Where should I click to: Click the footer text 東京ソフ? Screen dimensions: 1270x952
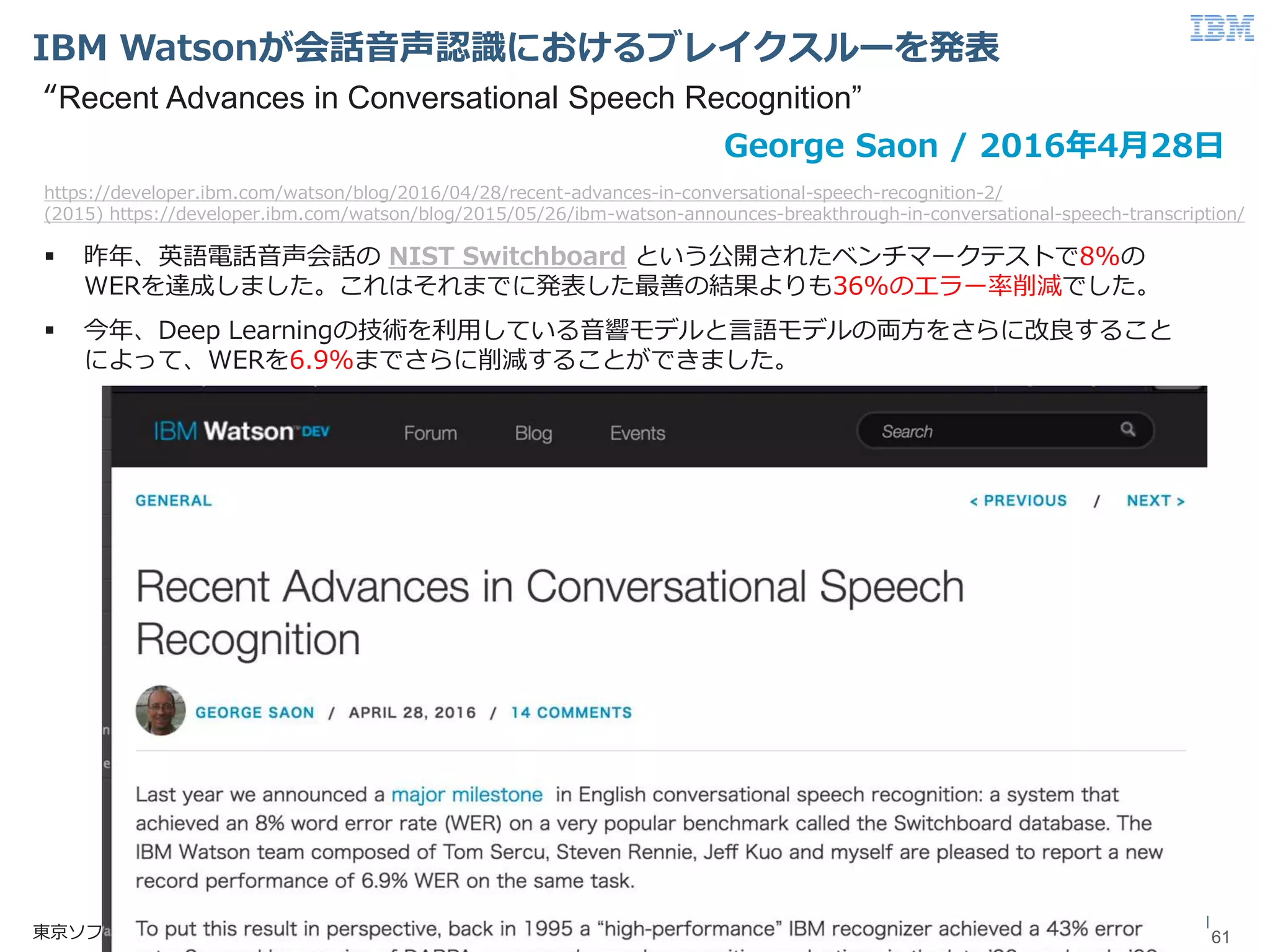(67, 932)
